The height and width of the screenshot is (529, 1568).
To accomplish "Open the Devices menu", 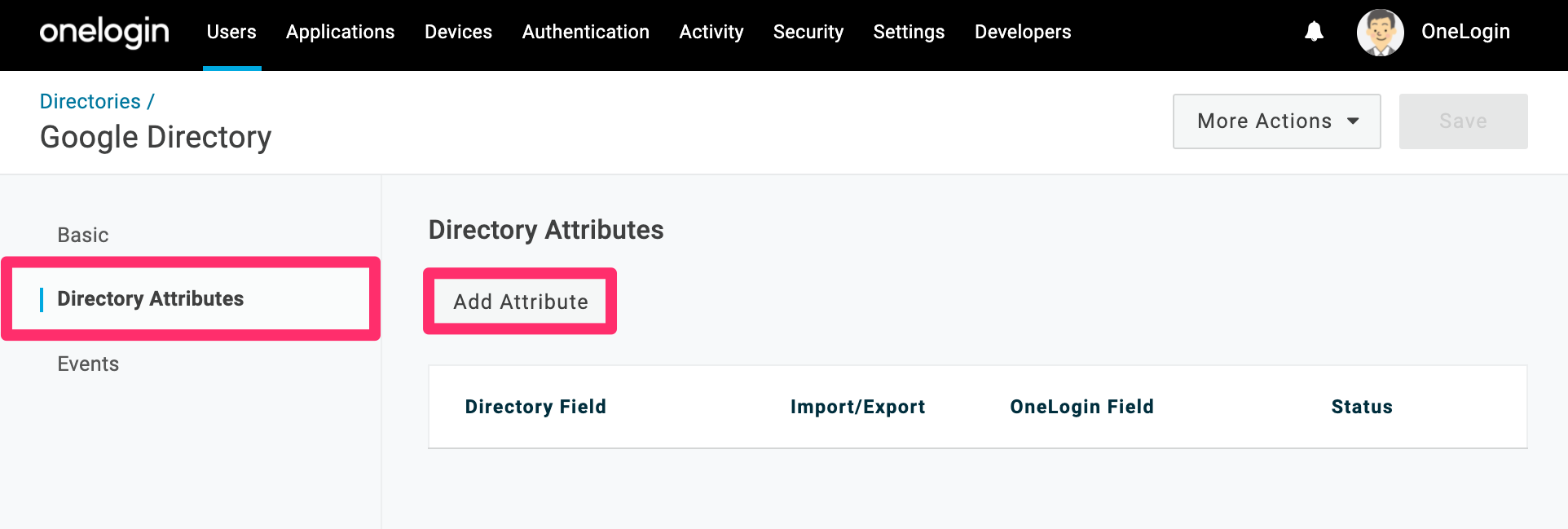I will point(458,32).
